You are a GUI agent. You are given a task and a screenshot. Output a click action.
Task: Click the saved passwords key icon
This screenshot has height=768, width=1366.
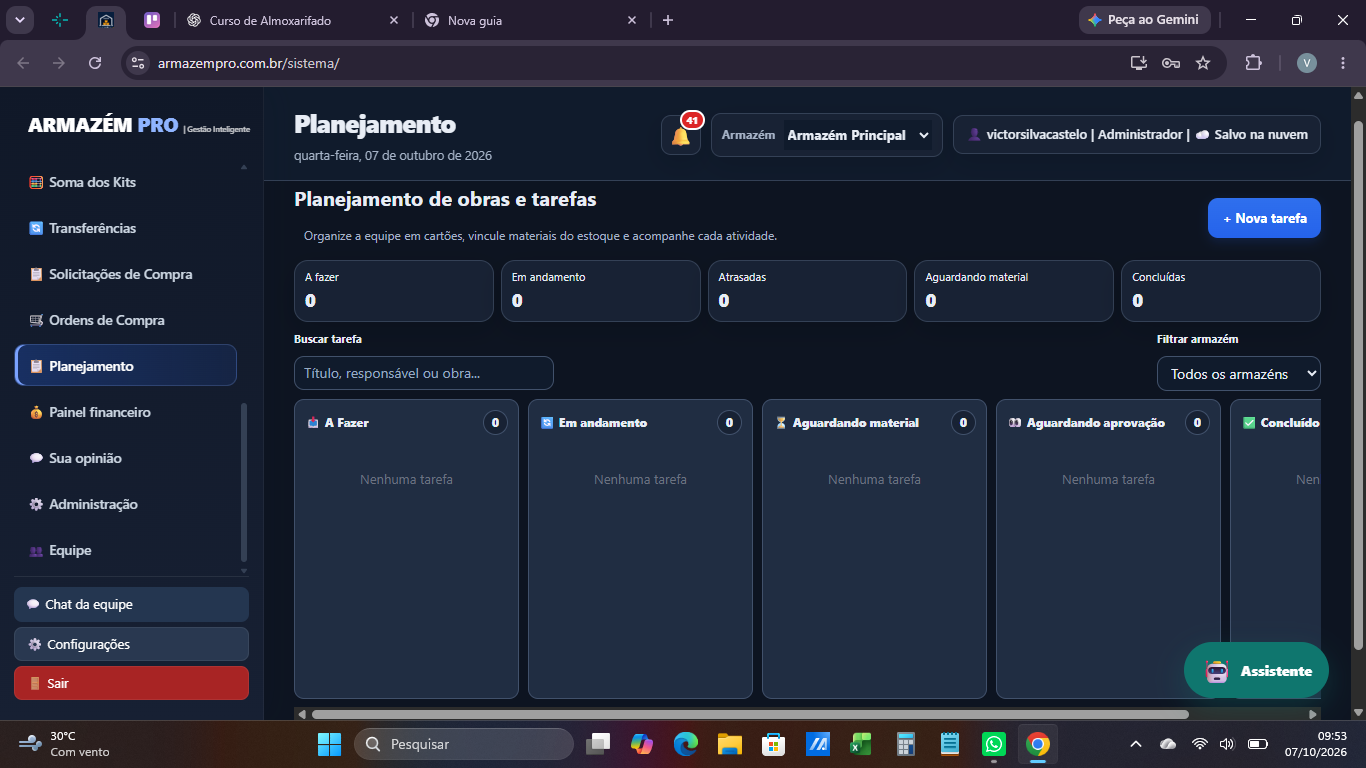(x=1171, y=63)
